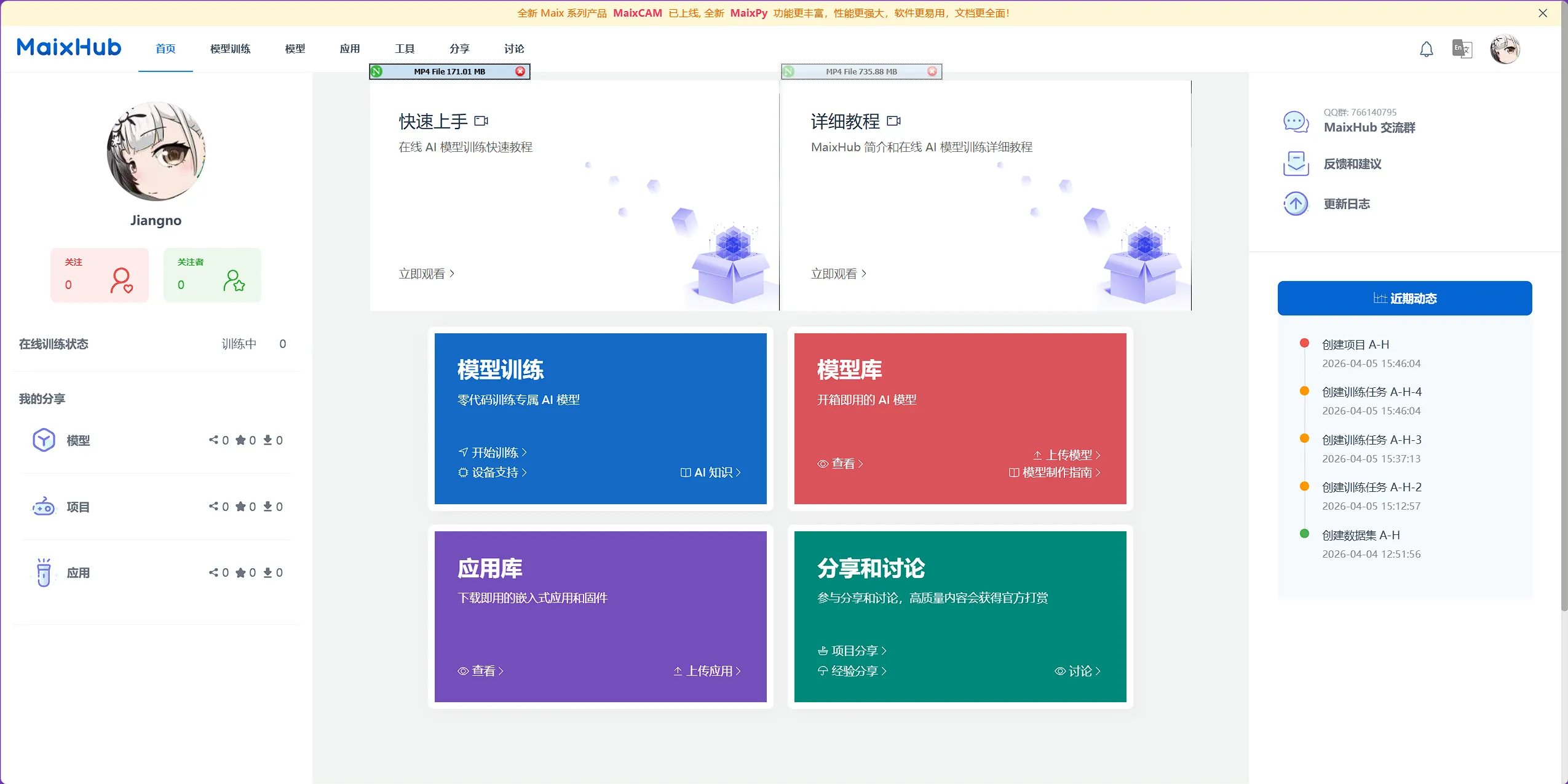This screenshot has height=784, width=1568.
Task: Open user avatar menu in header
Action: [1505, 49]
